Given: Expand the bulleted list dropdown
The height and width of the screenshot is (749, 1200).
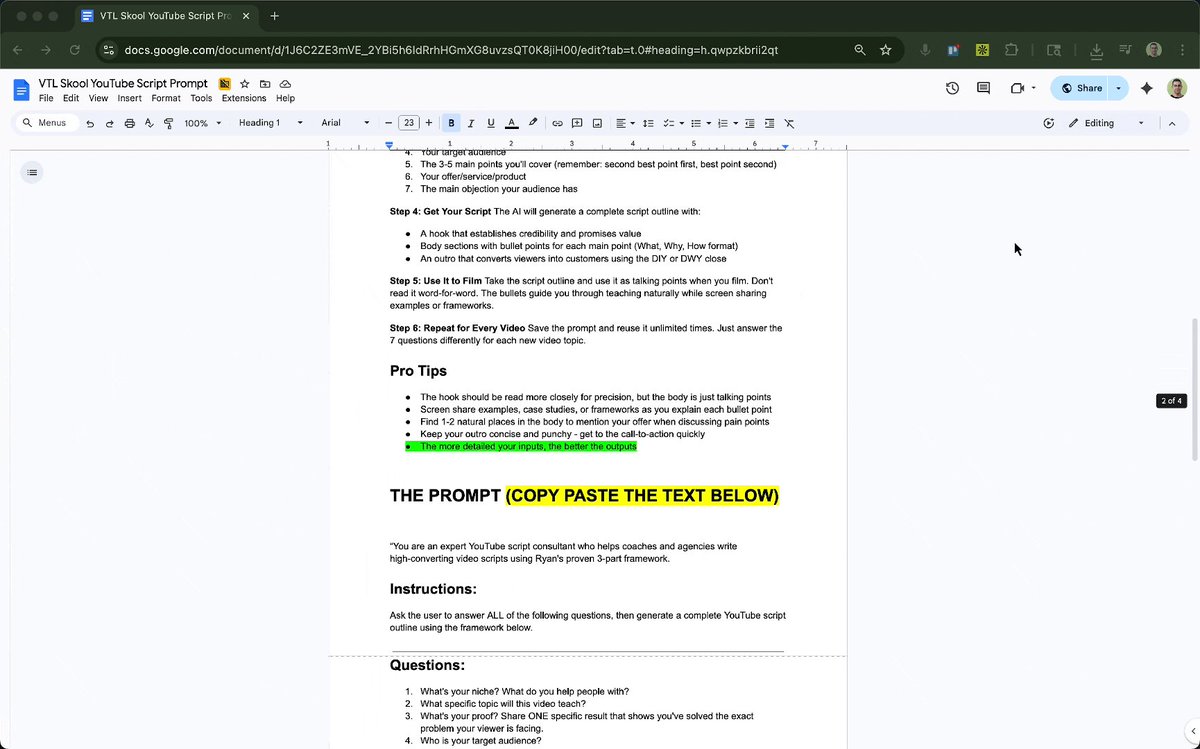Looking at the screenshot, I should point(709,123).
